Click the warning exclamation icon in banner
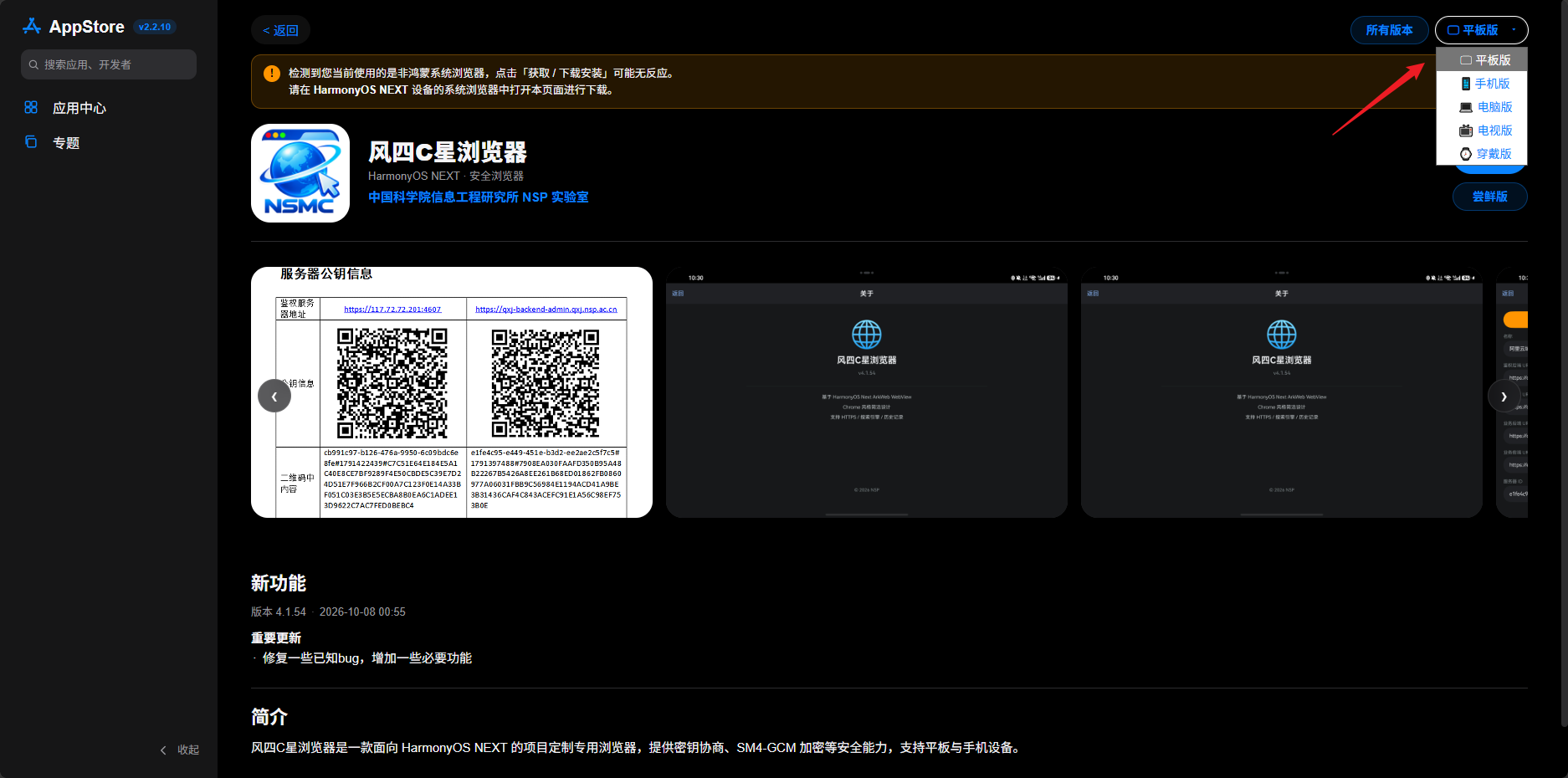This screenshot has height=778, width=1568. click(x=272, y=74)
